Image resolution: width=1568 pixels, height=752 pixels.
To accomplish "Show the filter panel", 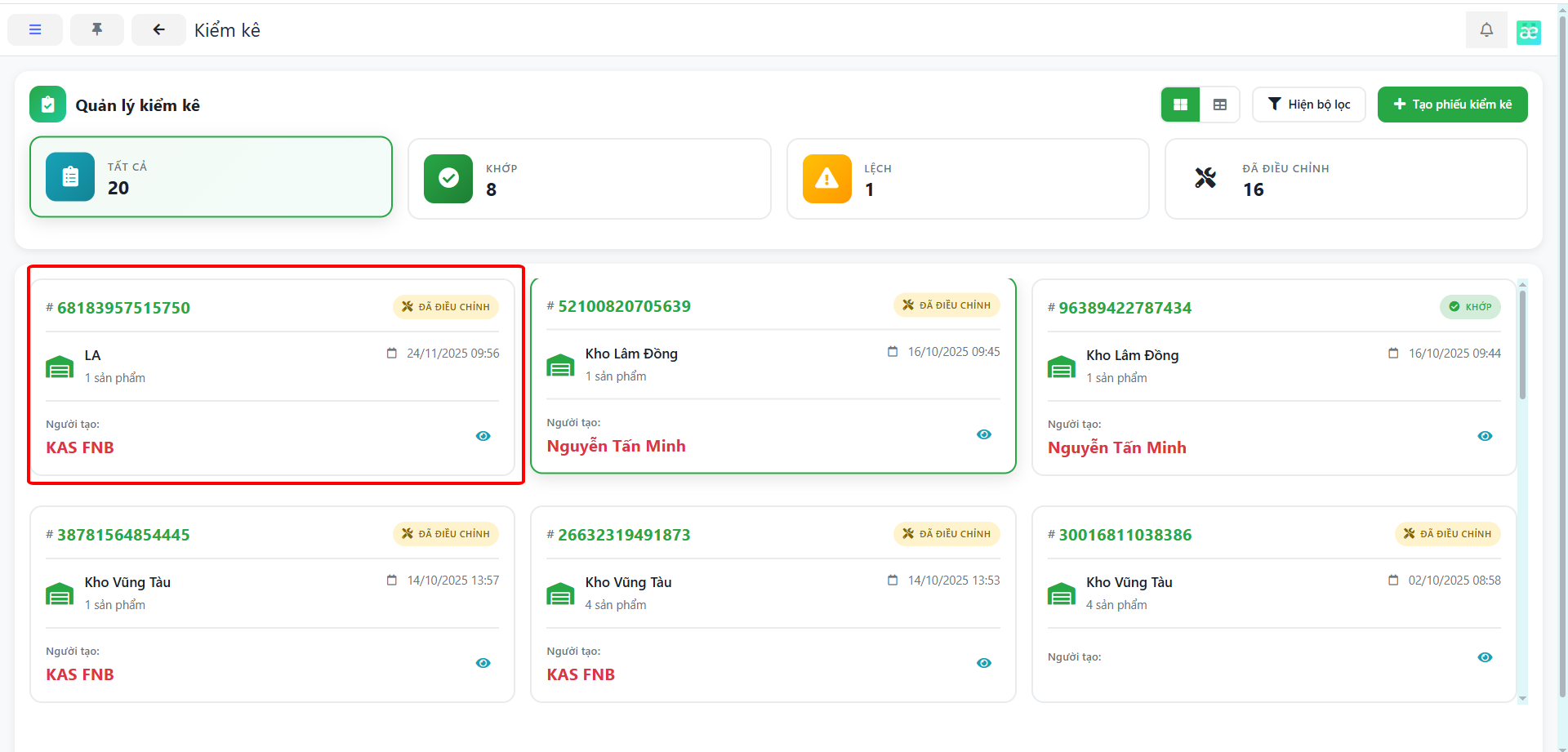I will 1308,105.
